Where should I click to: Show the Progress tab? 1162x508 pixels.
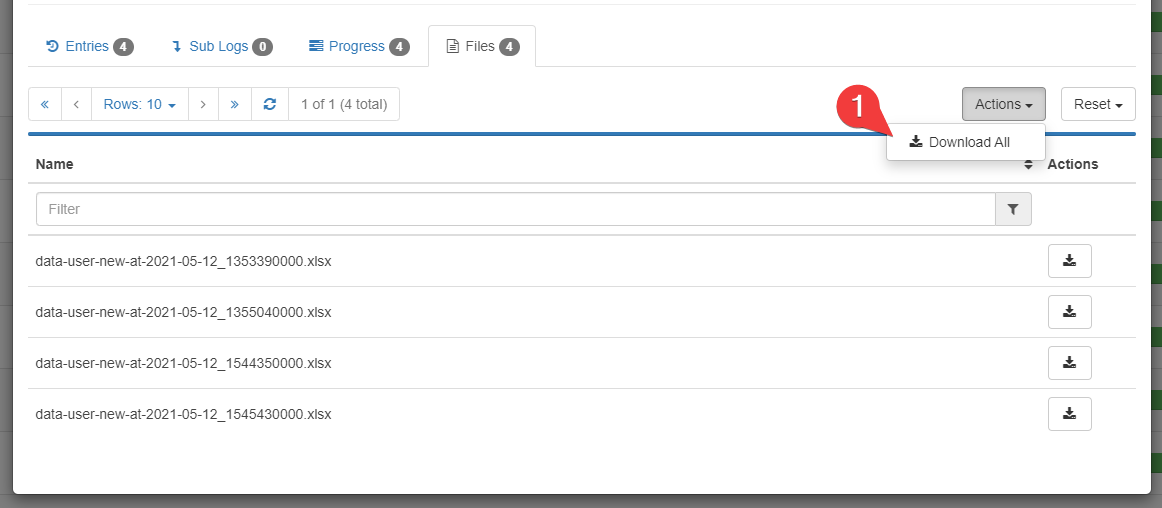(x=358, y=46)
